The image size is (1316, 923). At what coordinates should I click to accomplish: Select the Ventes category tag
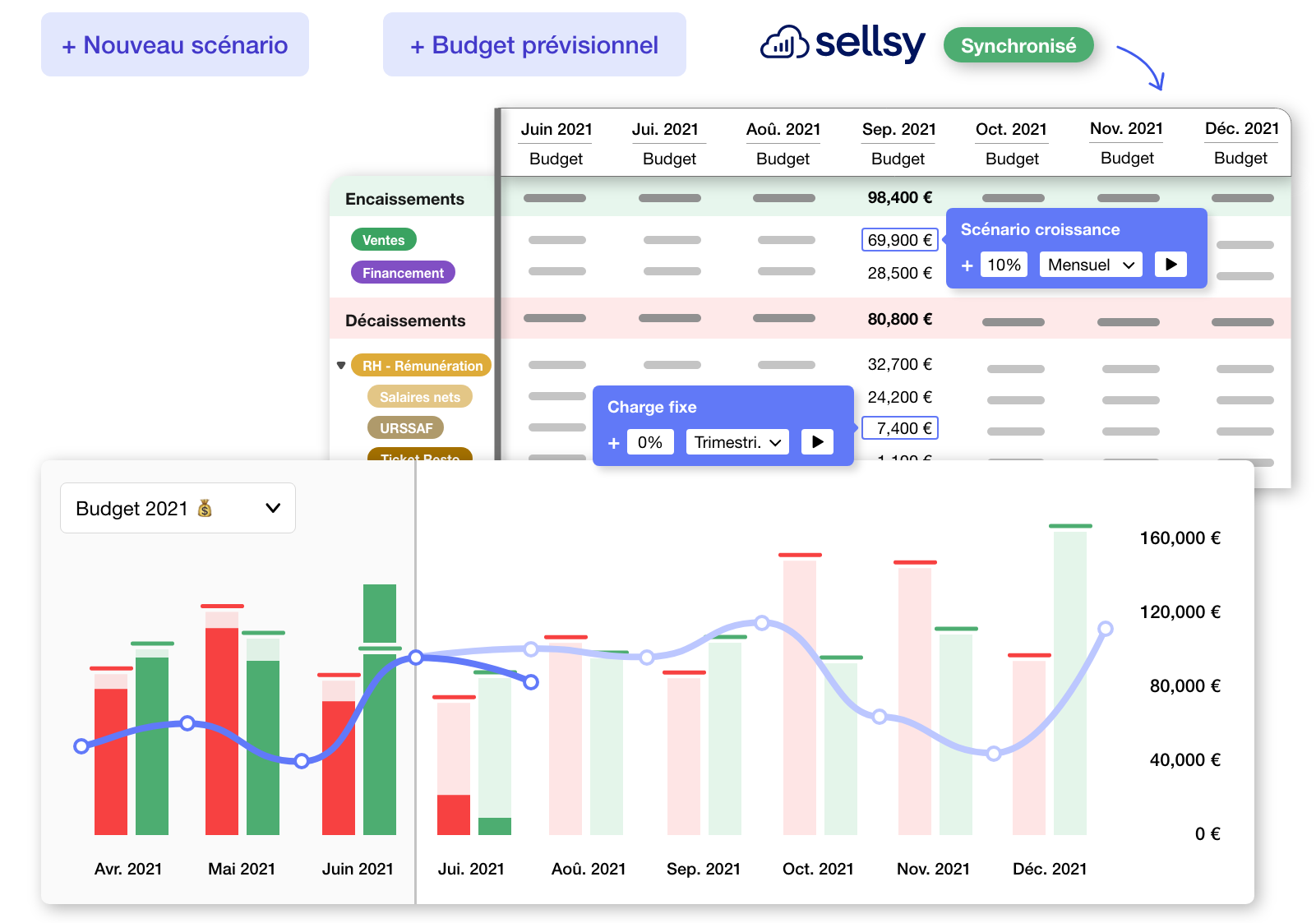point(383,239)
